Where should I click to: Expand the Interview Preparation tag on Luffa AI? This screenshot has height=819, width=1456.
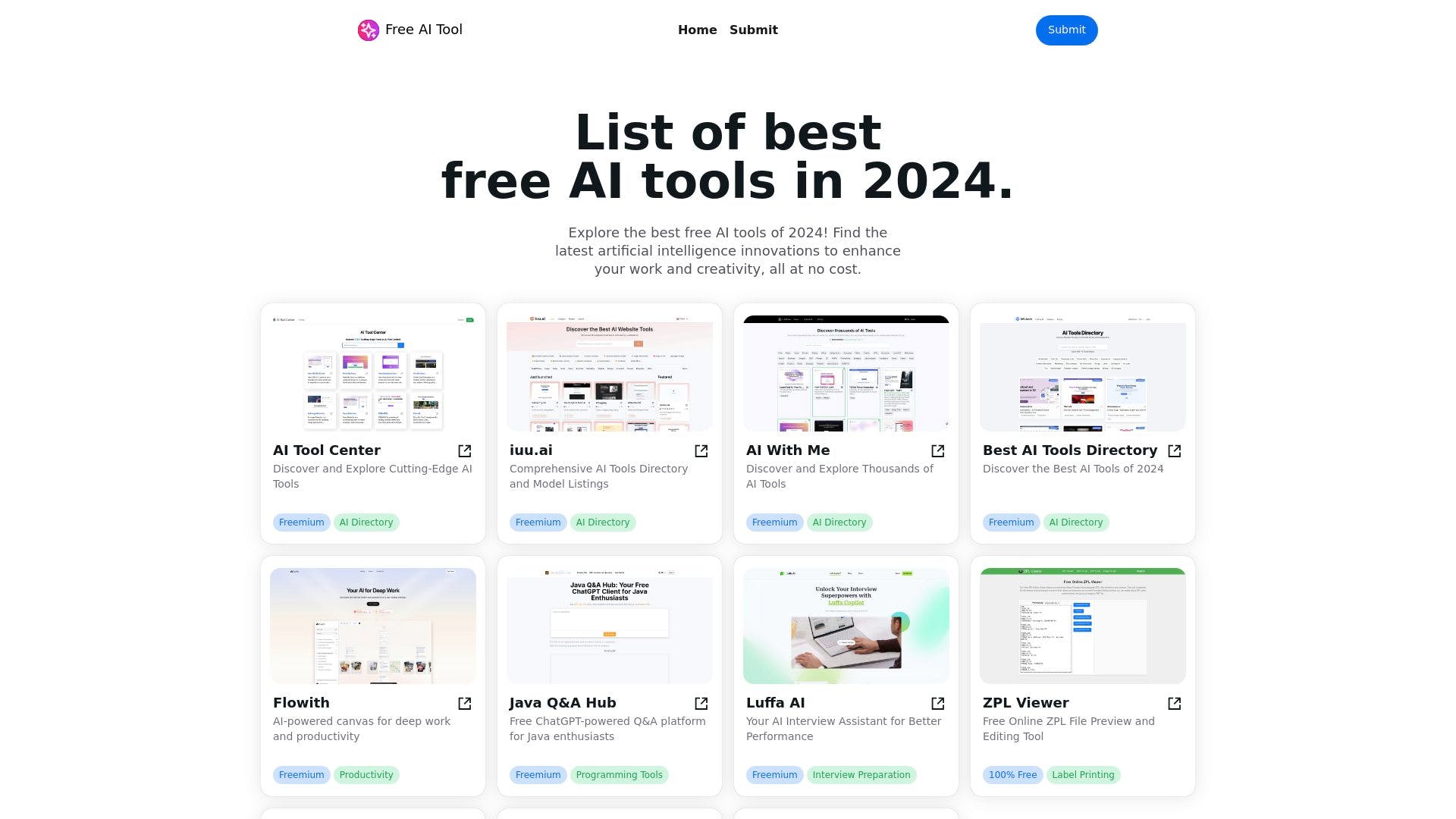(x=861, y=774)
